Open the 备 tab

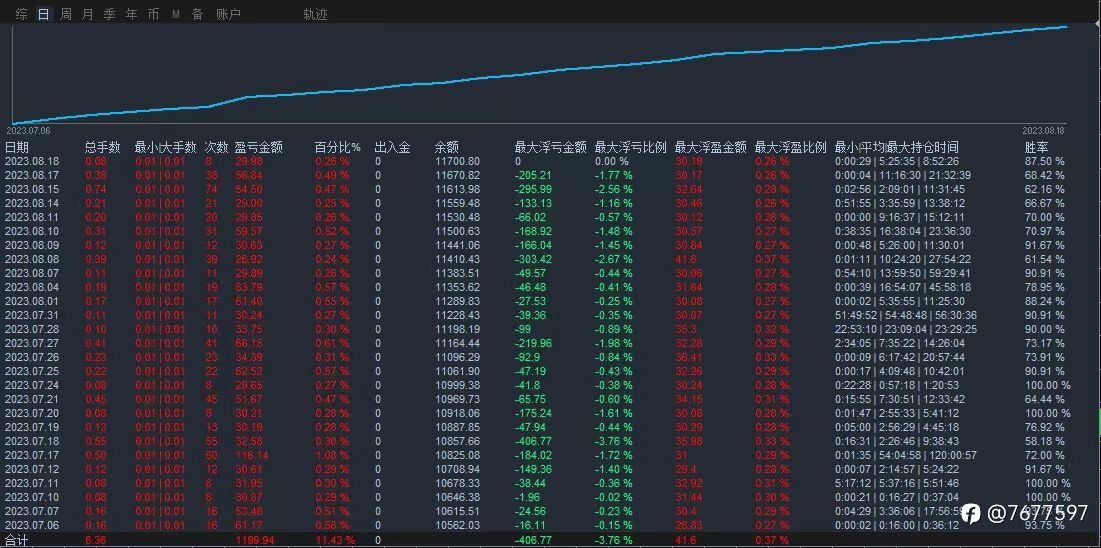[197, 14]
